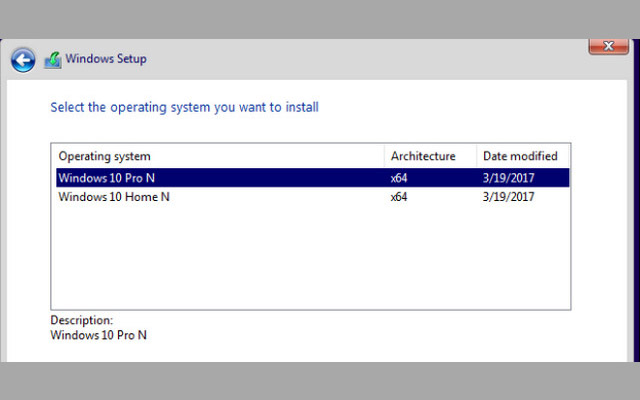Sort by the Architecture column header
Viewport: 640px width, 400px height.
423,156
